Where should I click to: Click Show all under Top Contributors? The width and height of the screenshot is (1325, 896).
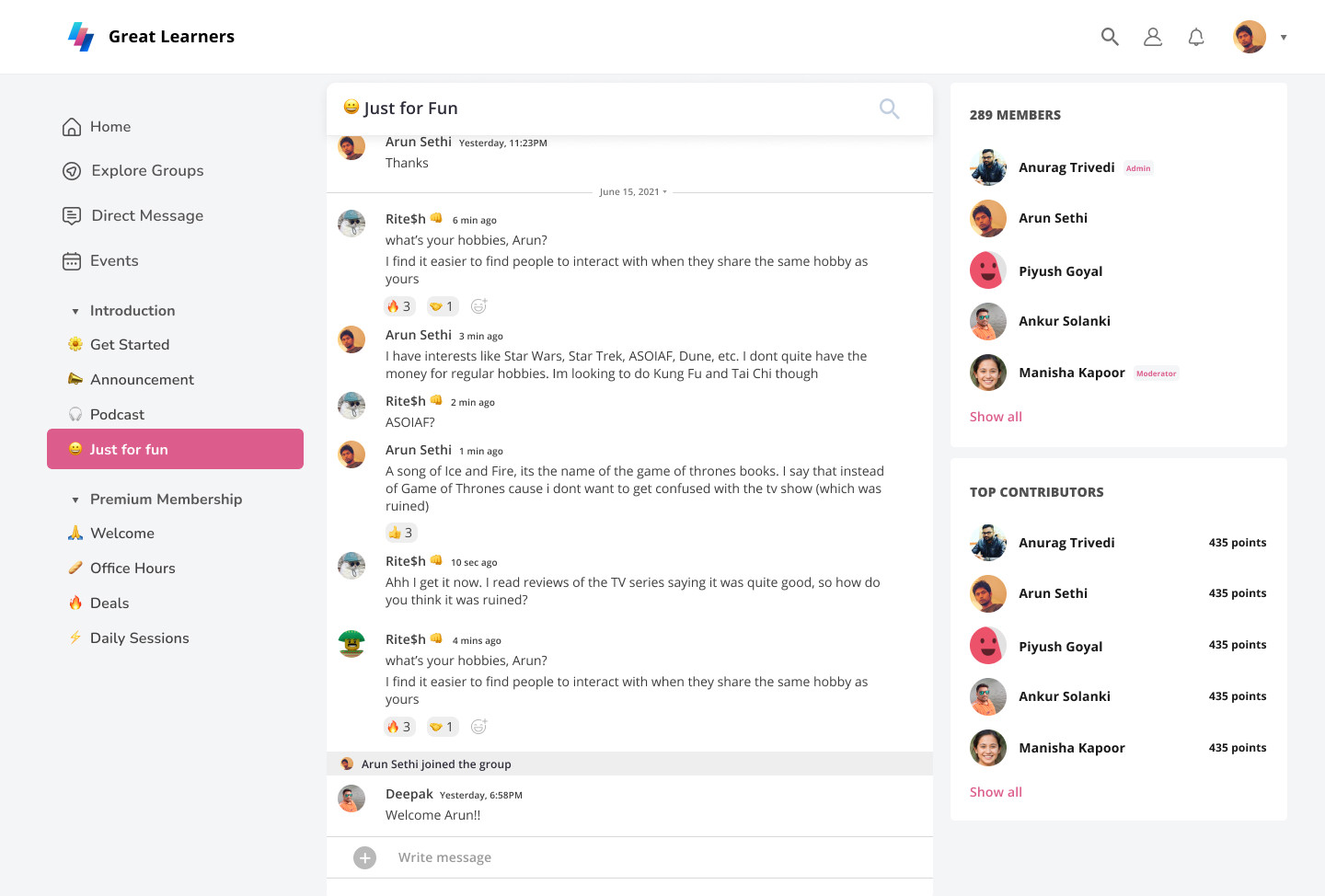(x=996, y=792)
